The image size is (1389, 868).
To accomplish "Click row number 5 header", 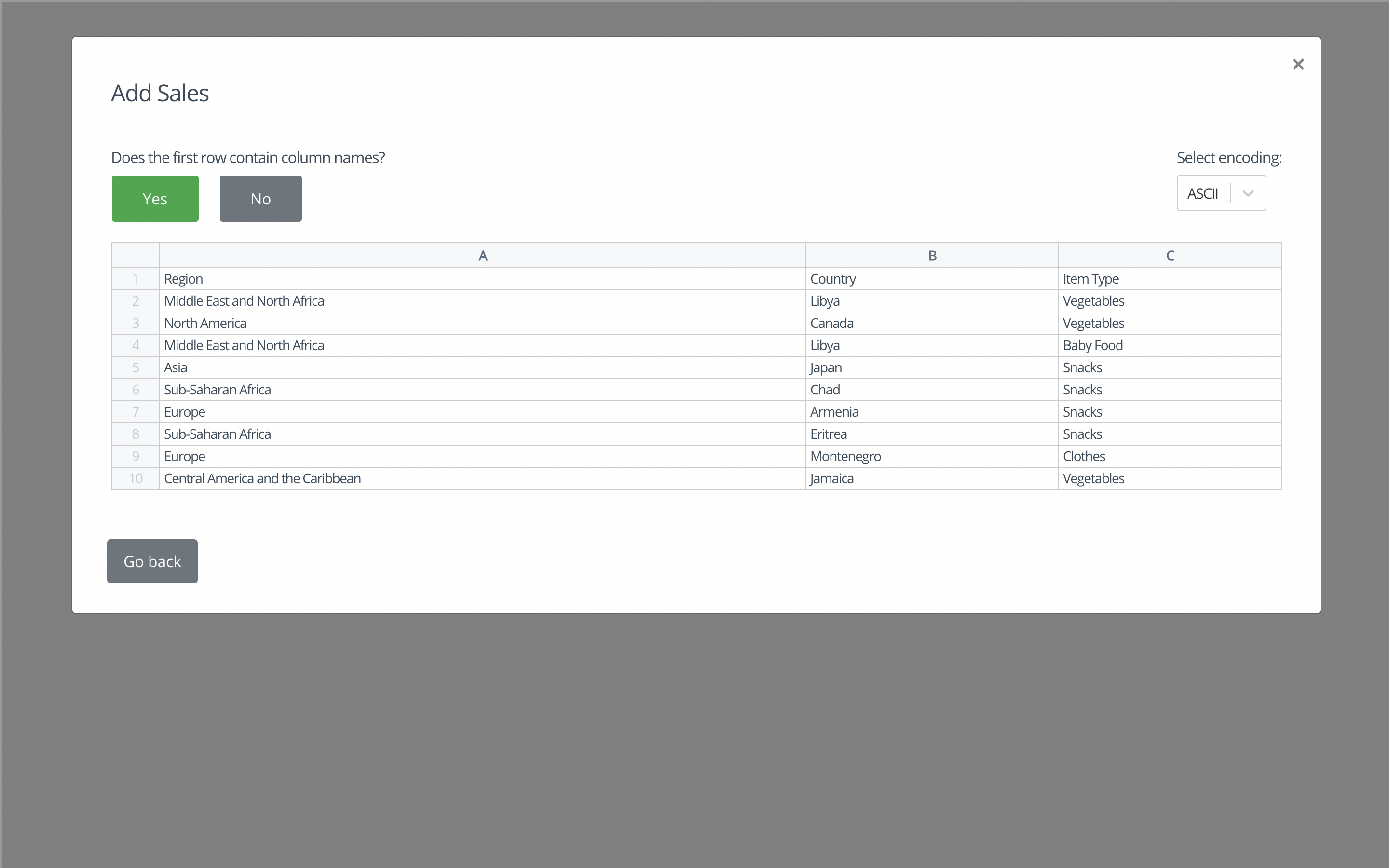I will (136, 367).
